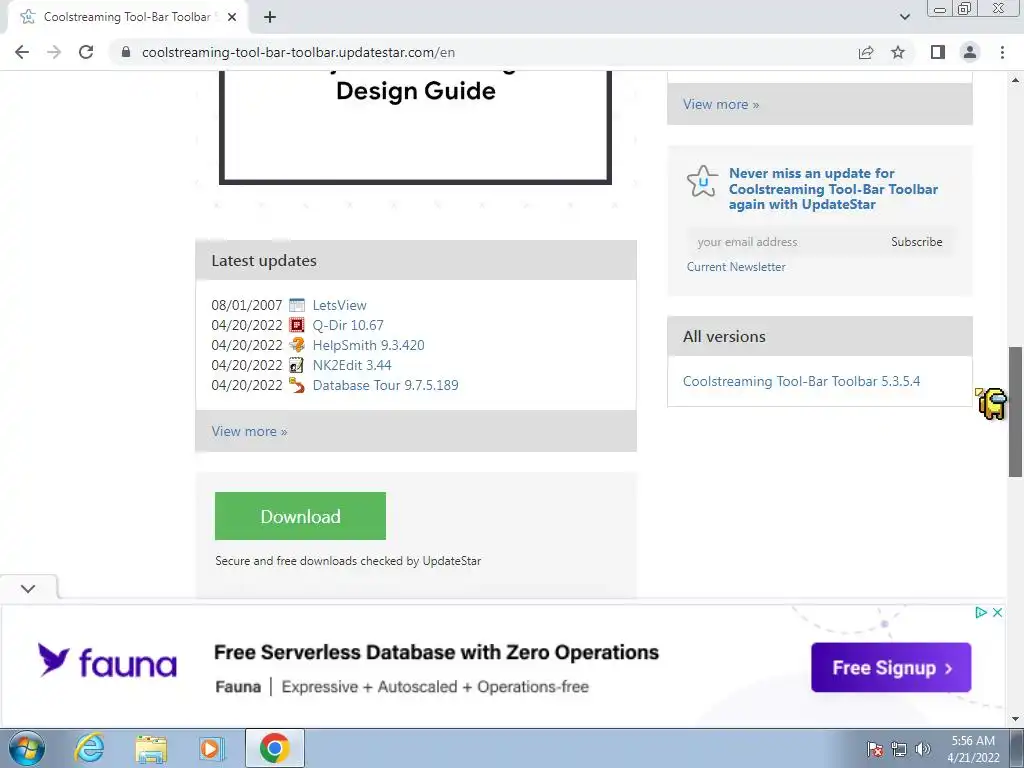The width and height of the screenshot is (1024, 768).
Task: Click the LetsView program icon
Action: click(x=297, y=305)
